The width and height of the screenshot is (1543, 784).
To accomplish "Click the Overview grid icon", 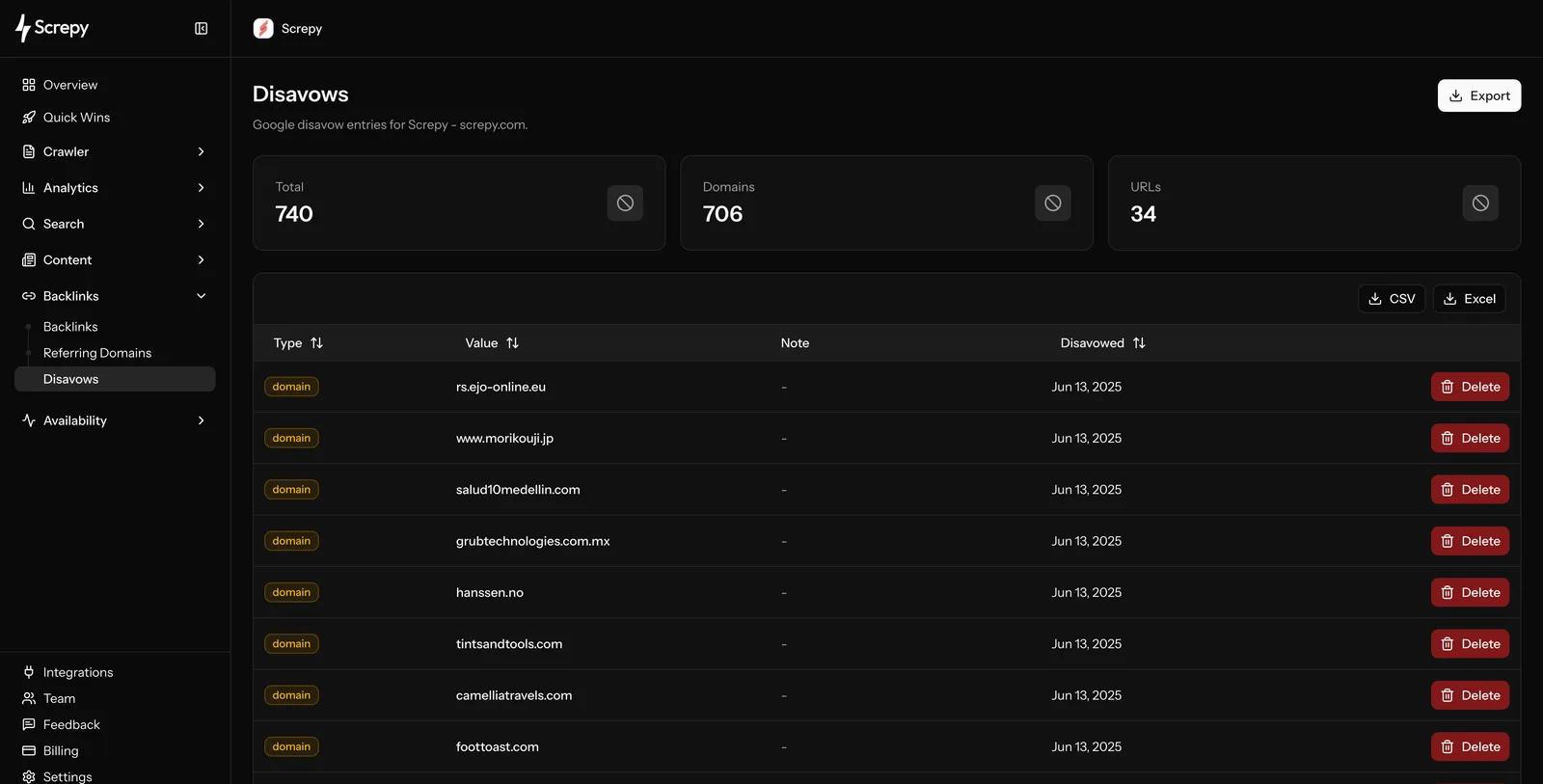I will tap(29, 85).
